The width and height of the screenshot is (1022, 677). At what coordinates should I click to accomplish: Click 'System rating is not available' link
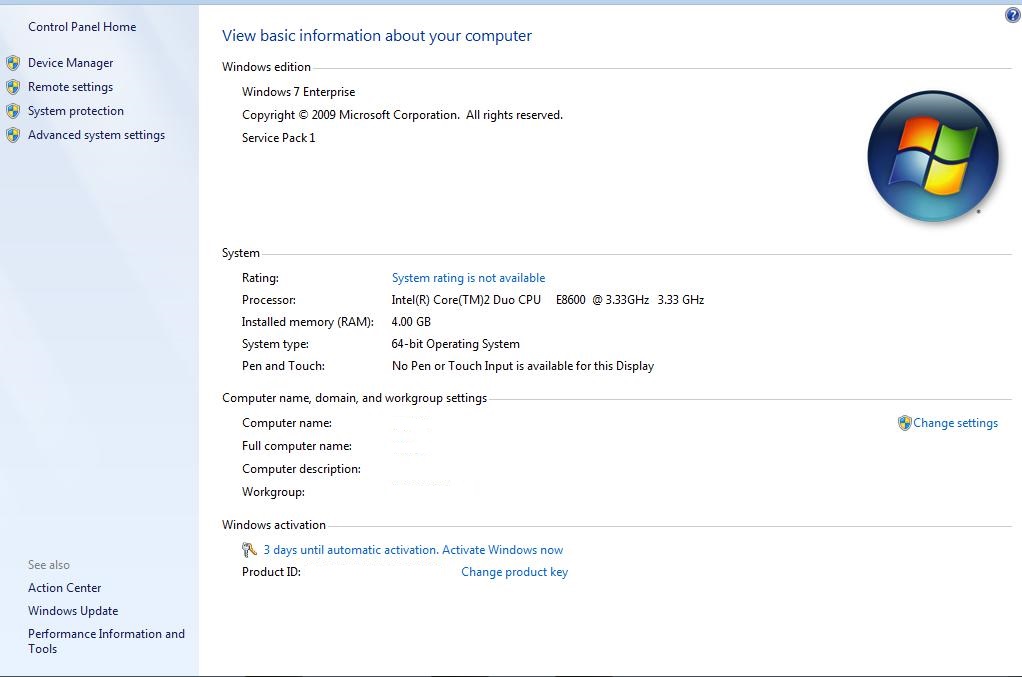(468, 278)
